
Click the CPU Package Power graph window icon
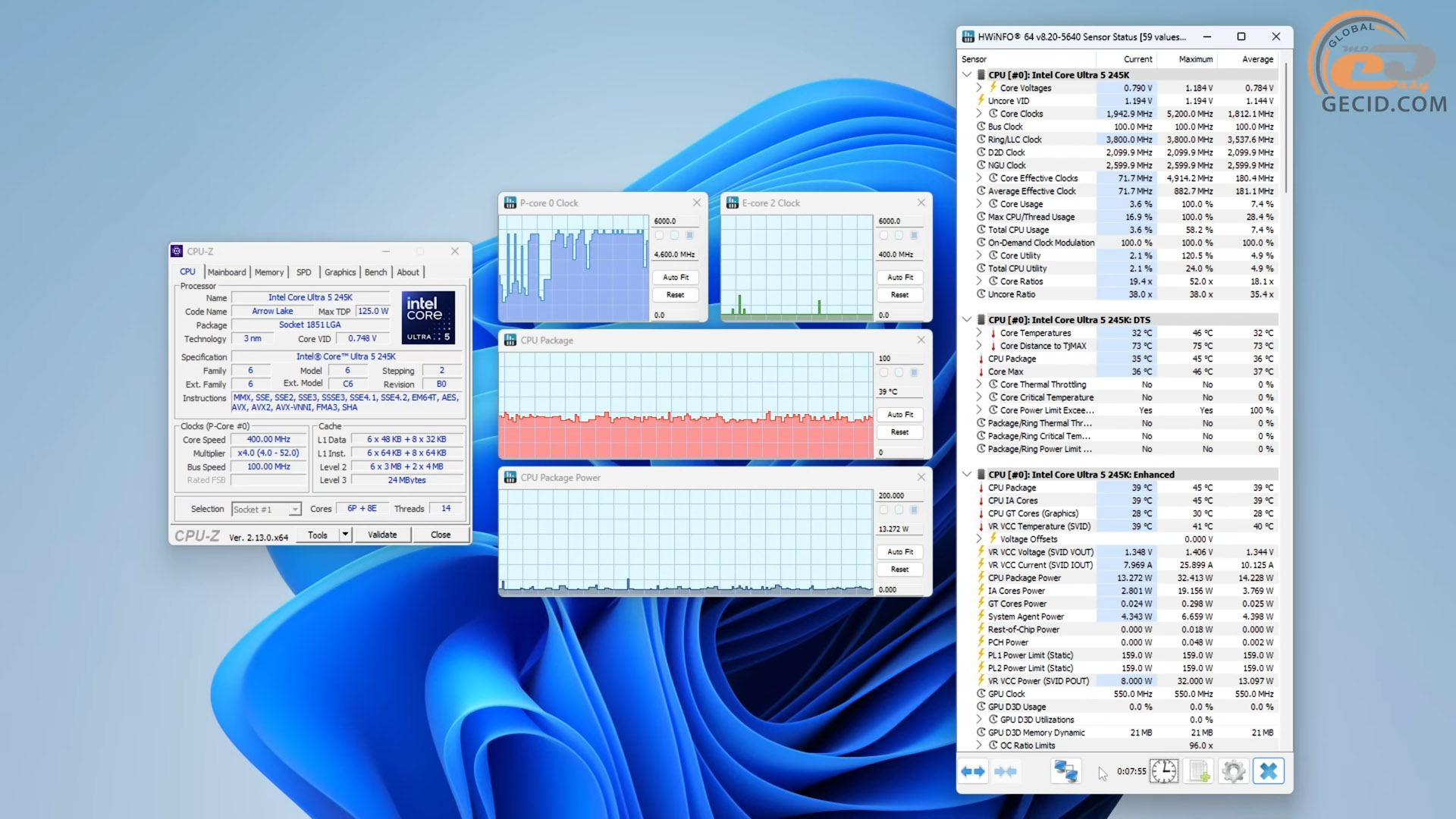pos(510,478)
